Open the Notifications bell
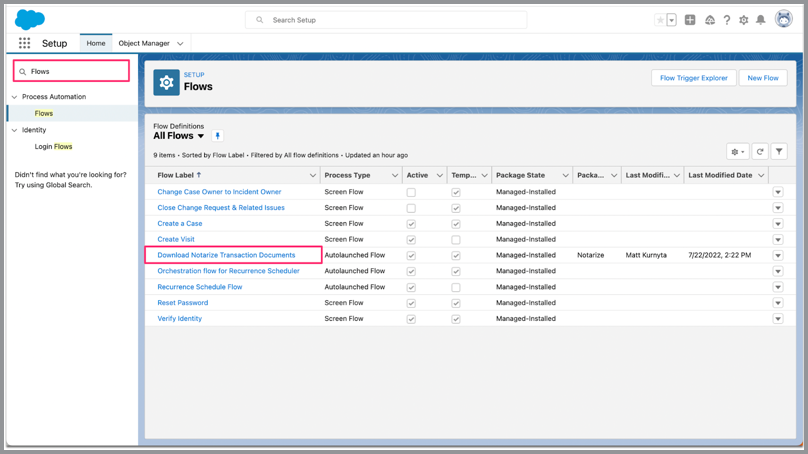The width and height of the screenshot is (808, 454). 761,20
